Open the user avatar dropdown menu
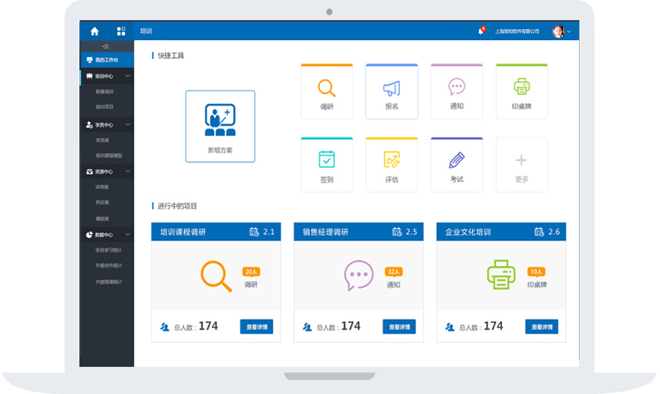Viewport: 660px width, 394px height. tap(562, 31)
